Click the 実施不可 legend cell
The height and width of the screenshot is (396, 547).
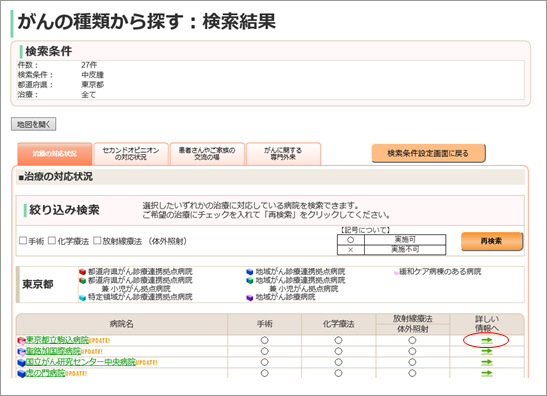coord(405,250)
